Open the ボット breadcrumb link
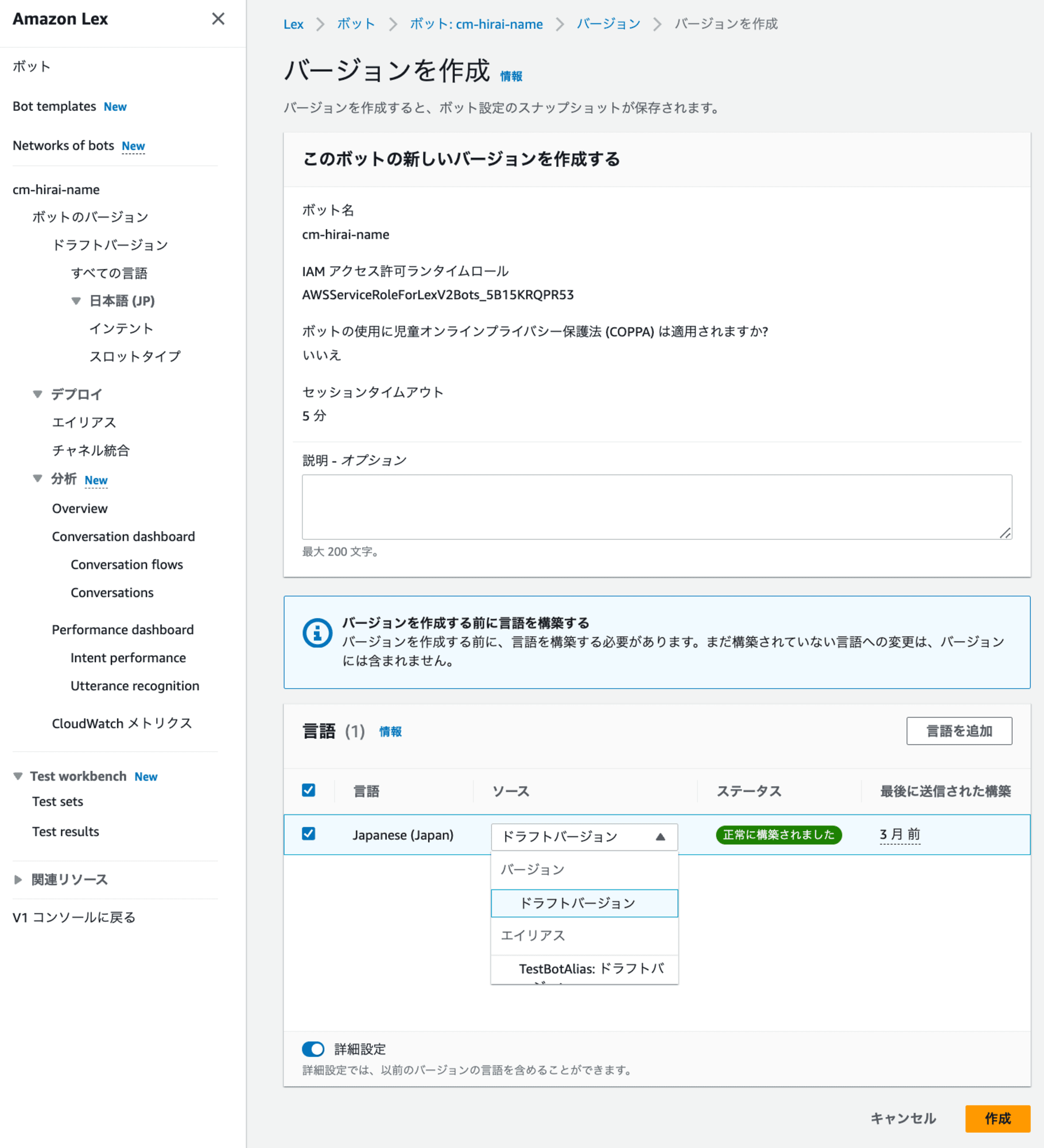This screenshot has height=1148, width=1044. (356, 24)
